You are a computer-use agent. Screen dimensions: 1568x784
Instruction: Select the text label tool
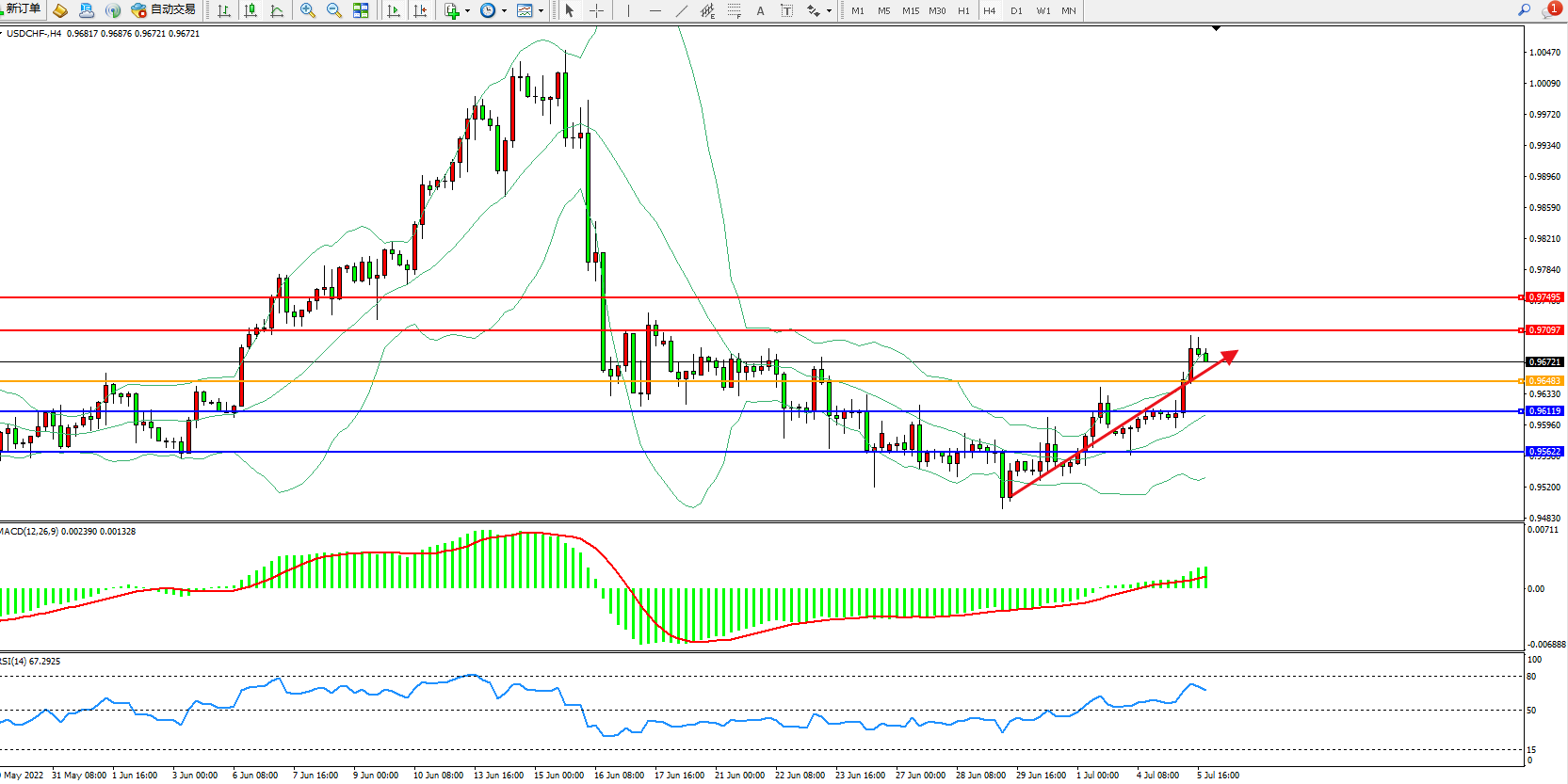pos(761,11)
